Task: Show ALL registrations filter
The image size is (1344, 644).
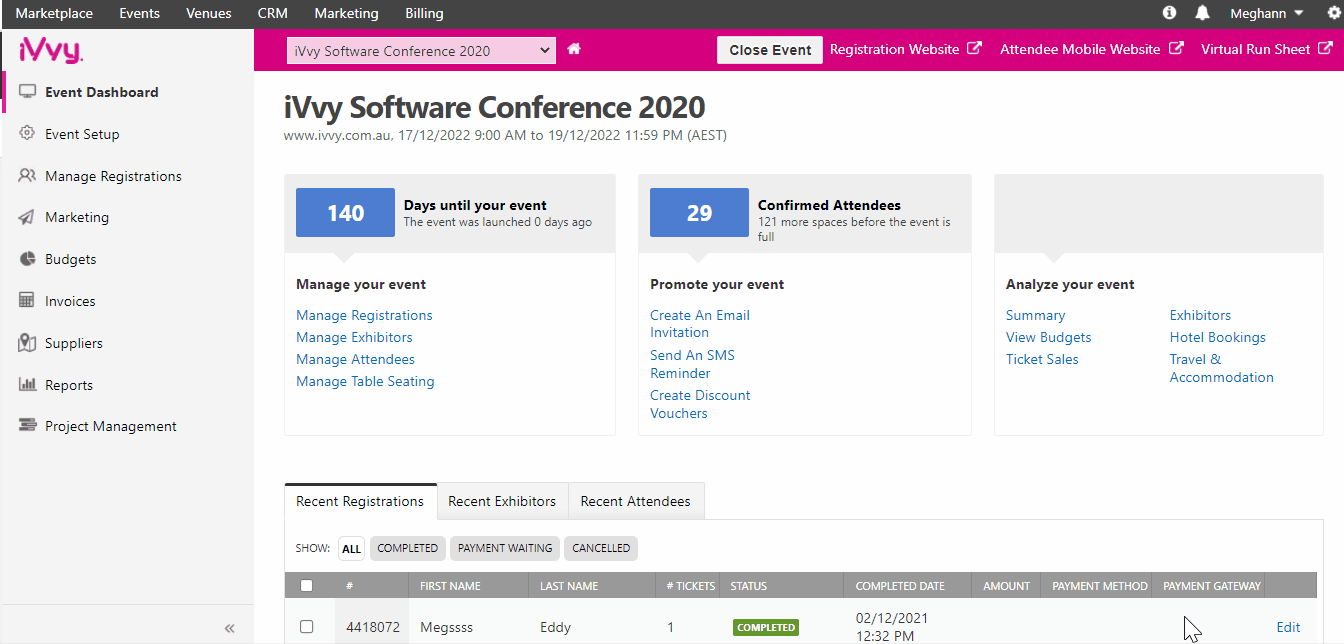Action: 351,548
